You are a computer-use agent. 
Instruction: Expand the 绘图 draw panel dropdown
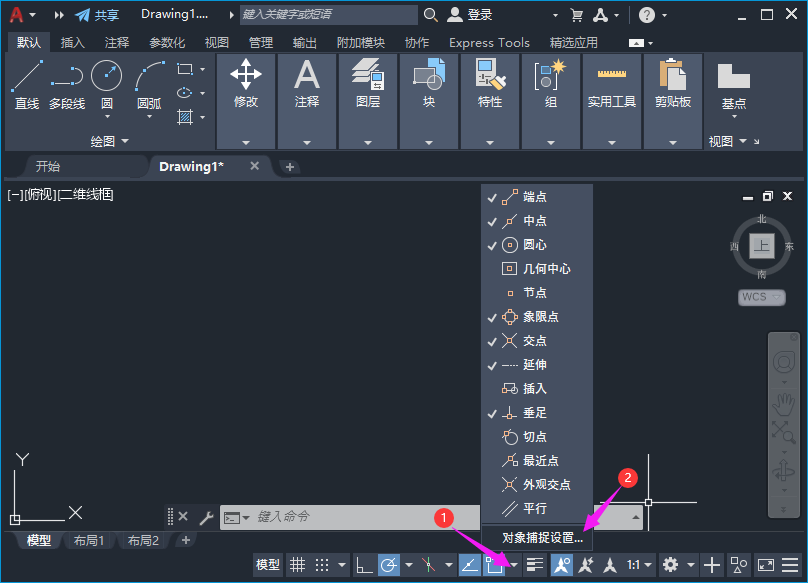tap(110, 141)
